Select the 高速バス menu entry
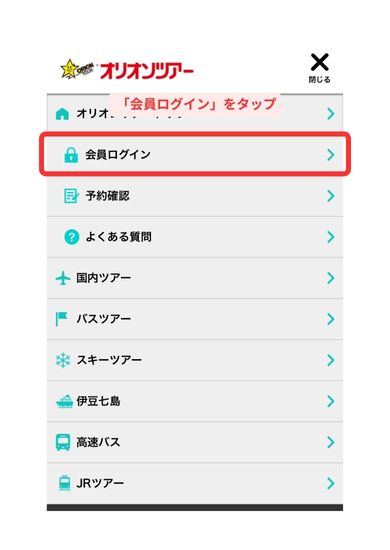 pyautogui.click(x=195, y=442)
